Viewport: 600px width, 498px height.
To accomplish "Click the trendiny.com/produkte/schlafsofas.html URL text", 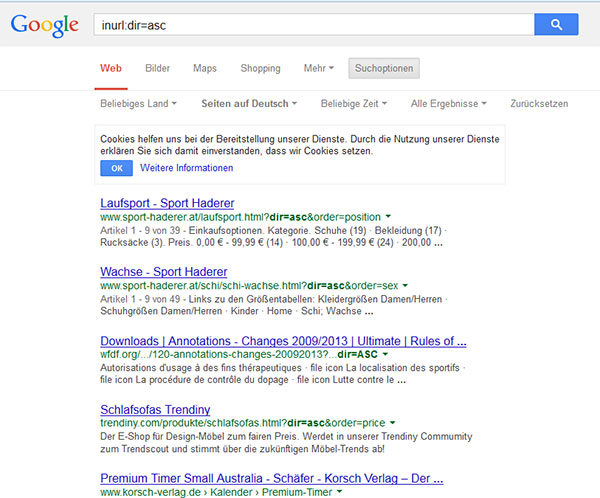I will [x=243, y=423].
